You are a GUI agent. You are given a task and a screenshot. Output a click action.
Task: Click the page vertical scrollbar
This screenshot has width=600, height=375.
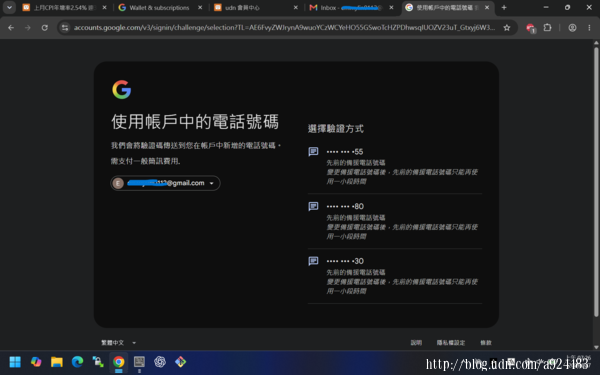pos(596,182)
